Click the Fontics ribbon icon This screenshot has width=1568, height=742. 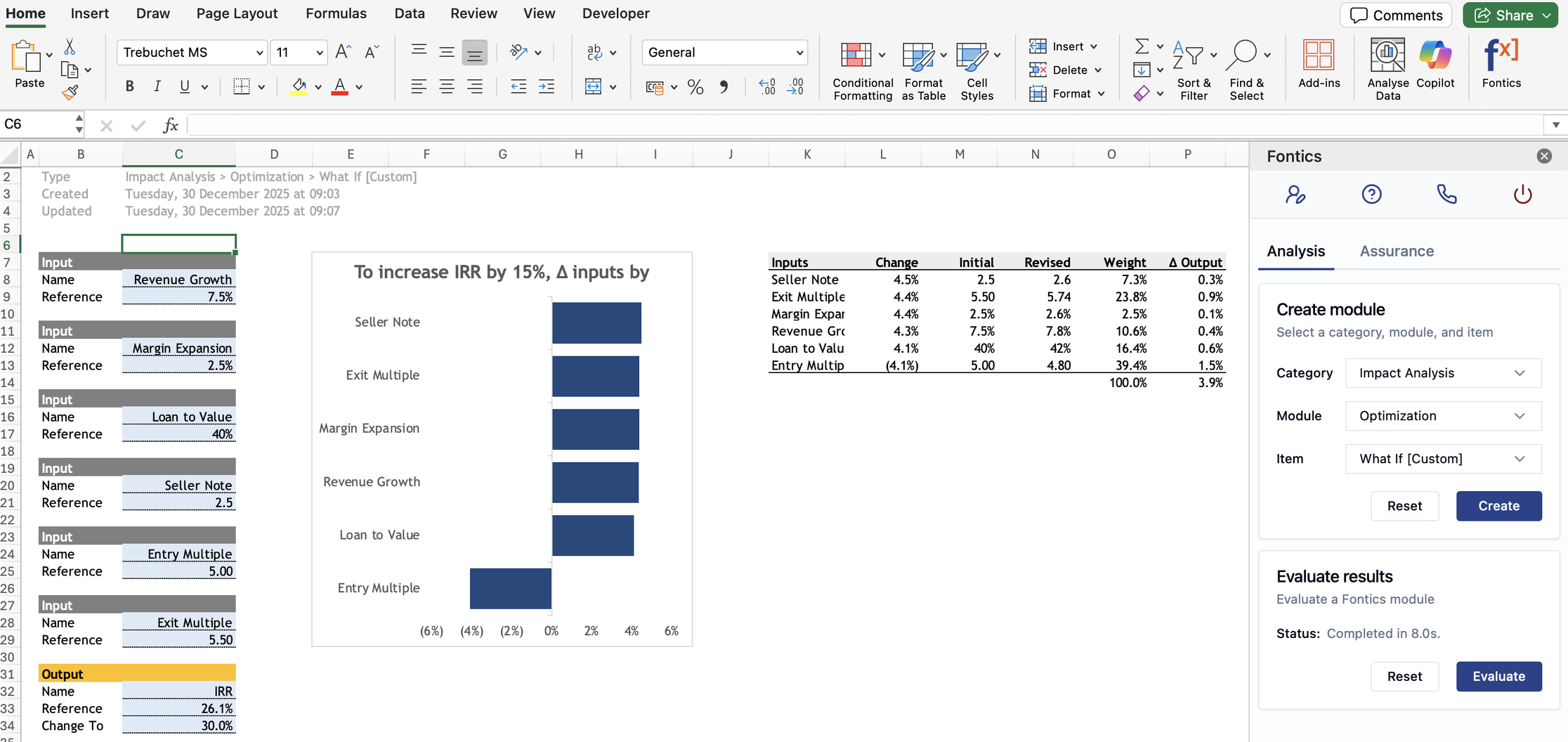tap(1501, 63)
